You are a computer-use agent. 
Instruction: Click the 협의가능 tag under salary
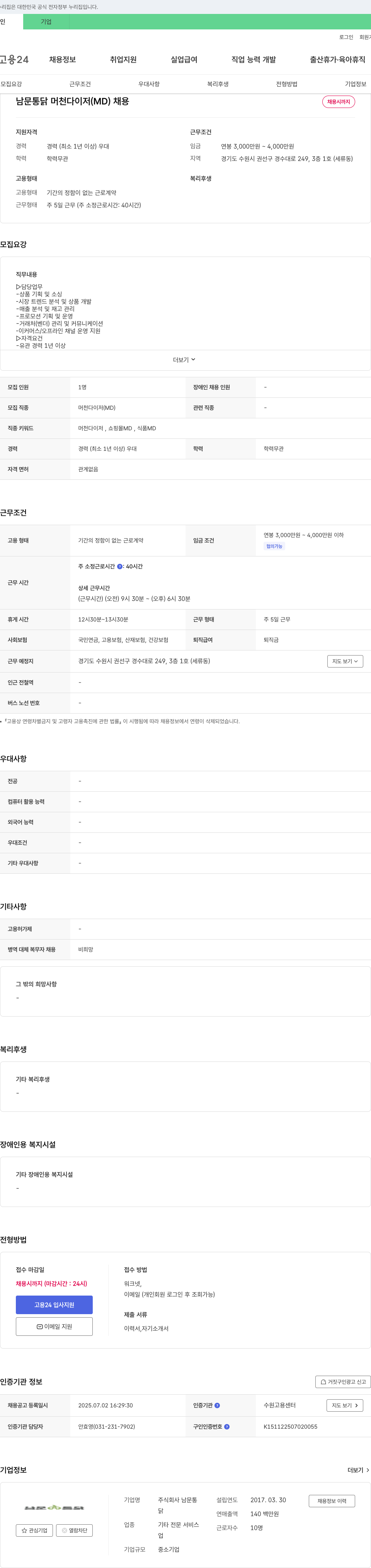274,547
